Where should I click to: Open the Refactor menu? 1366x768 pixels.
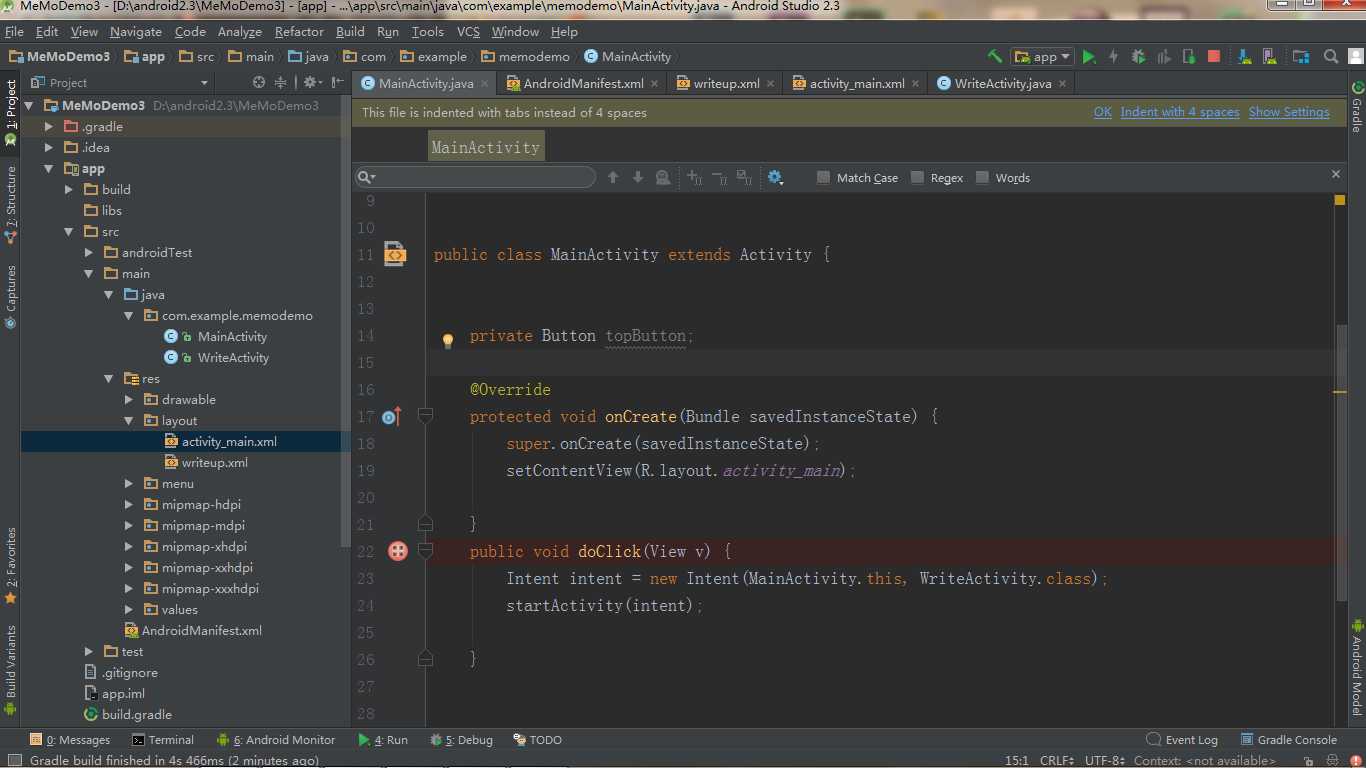(299, 31)
